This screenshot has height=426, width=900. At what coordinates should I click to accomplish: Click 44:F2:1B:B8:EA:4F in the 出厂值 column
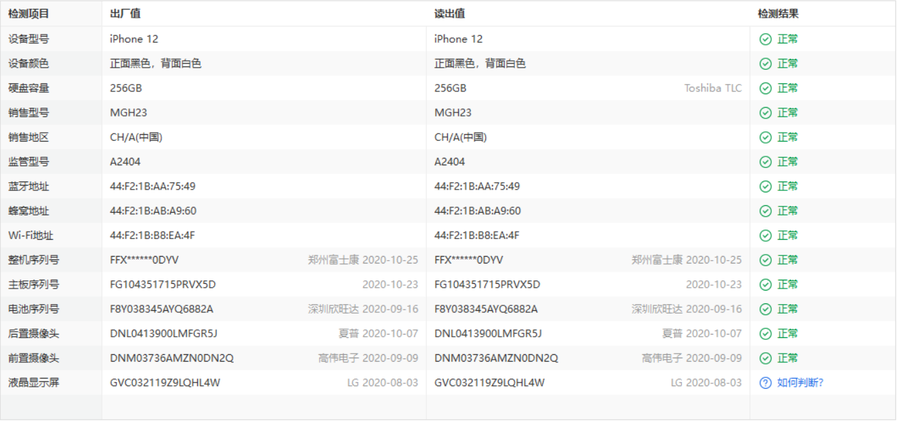point(153,235)
